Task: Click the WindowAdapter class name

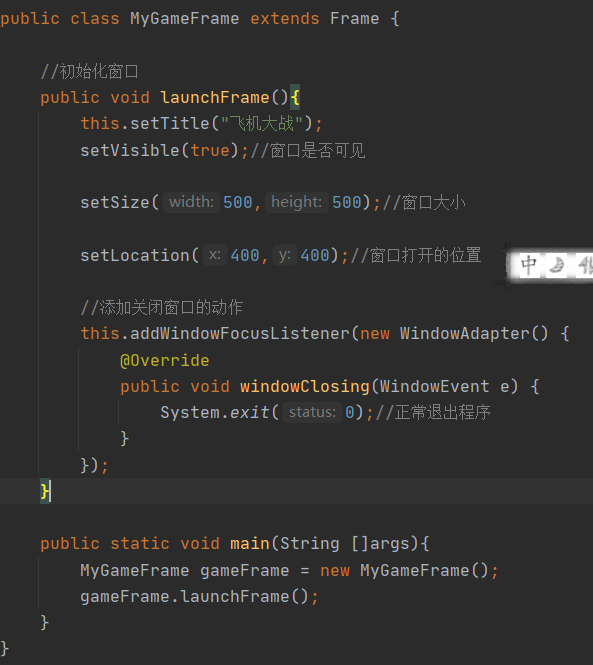Action: 464,333
